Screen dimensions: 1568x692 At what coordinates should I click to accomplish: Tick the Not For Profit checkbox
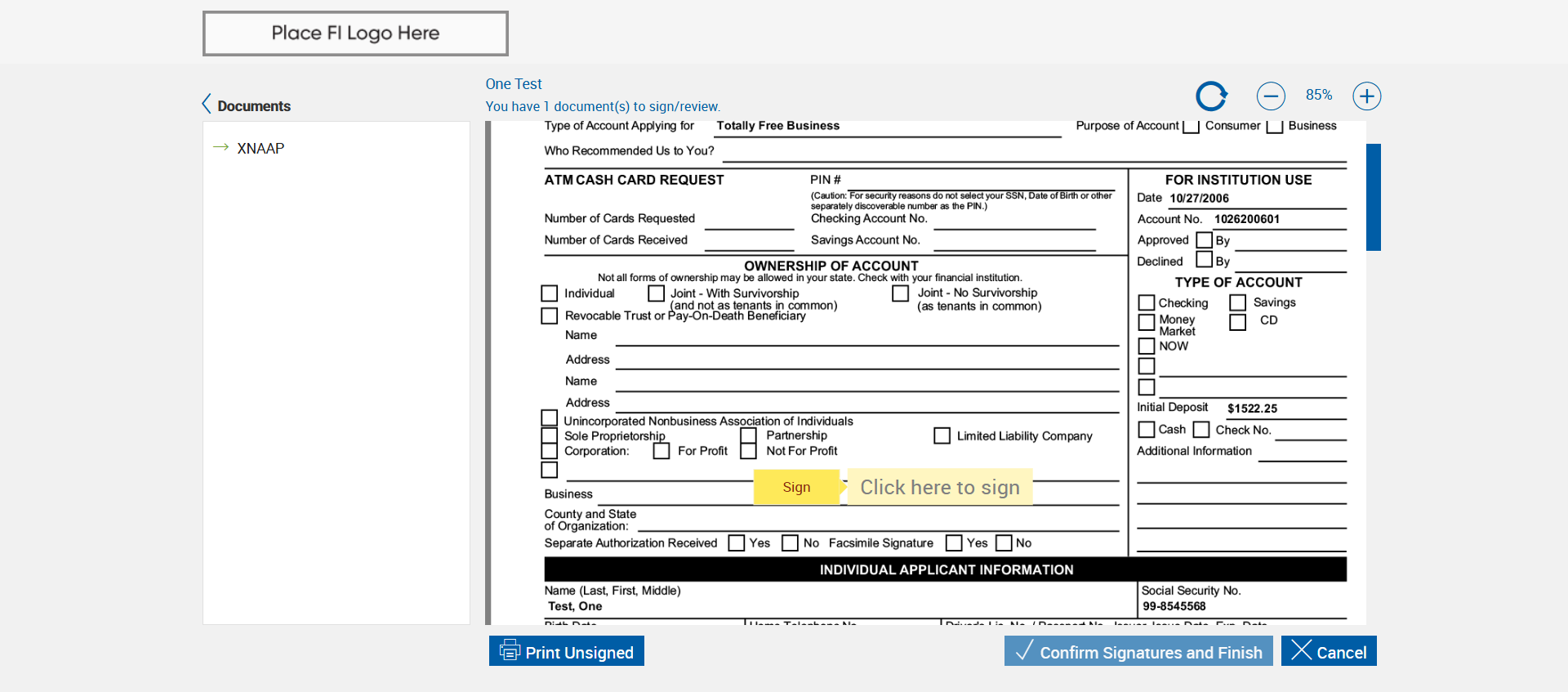749,451
